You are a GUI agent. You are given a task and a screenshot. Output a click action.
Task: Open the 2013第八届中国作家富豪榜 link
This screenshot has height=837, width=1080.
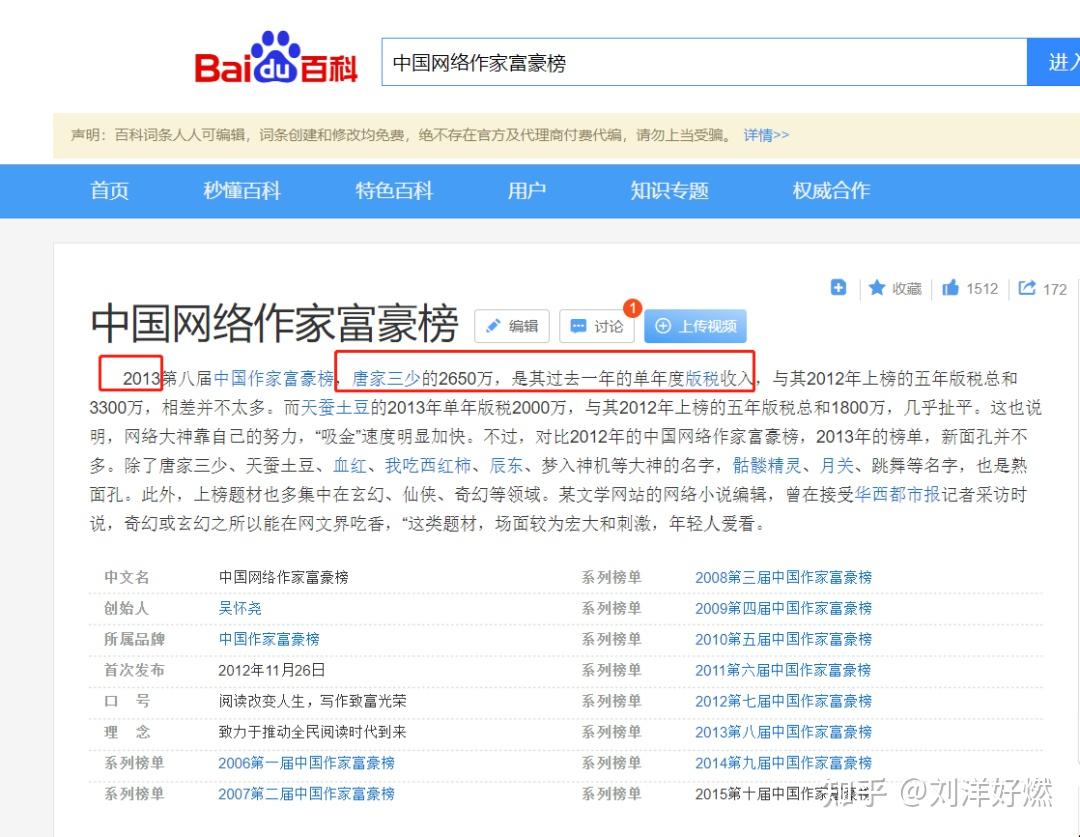(786, 732)
